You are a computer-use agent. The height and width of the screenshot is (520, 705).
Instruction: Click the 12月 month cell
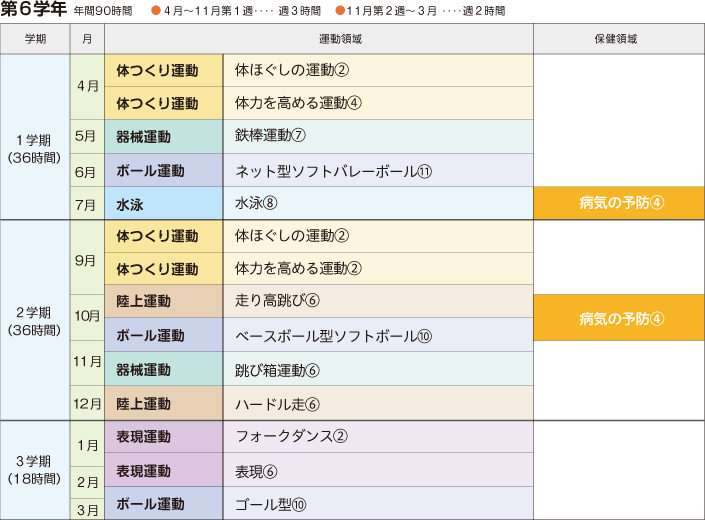click(87, 403)
